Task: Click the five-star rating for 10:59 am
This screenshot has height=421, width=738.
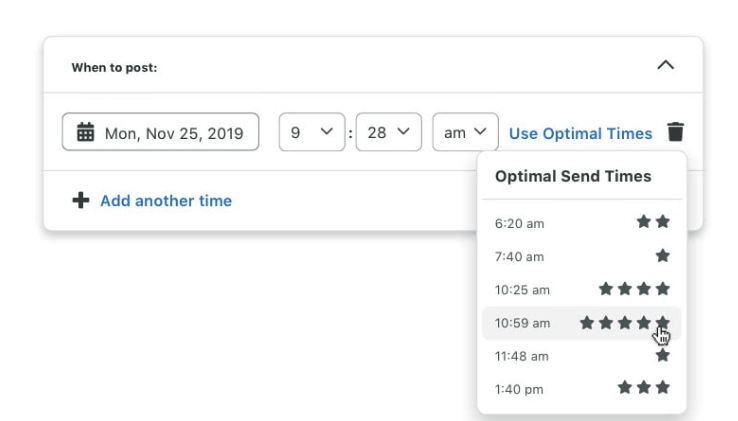Action: coord(624,322)
